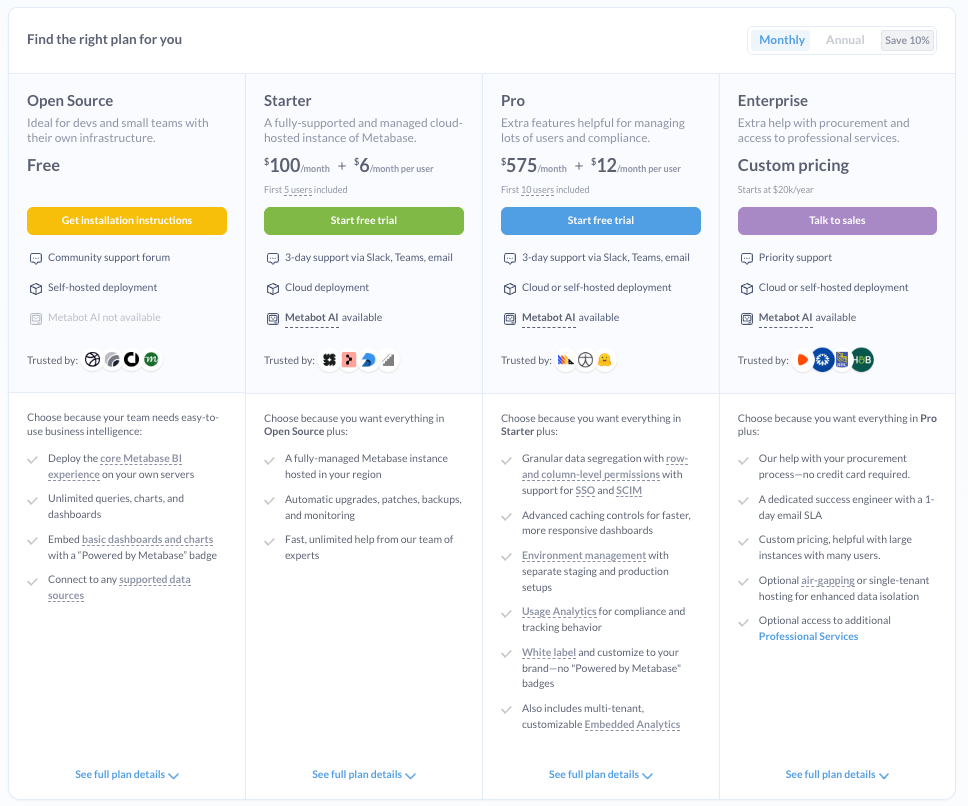This screenshot has height=806, width=968.
Task: Open the Professional Services link
Action: tap(808, 636)
